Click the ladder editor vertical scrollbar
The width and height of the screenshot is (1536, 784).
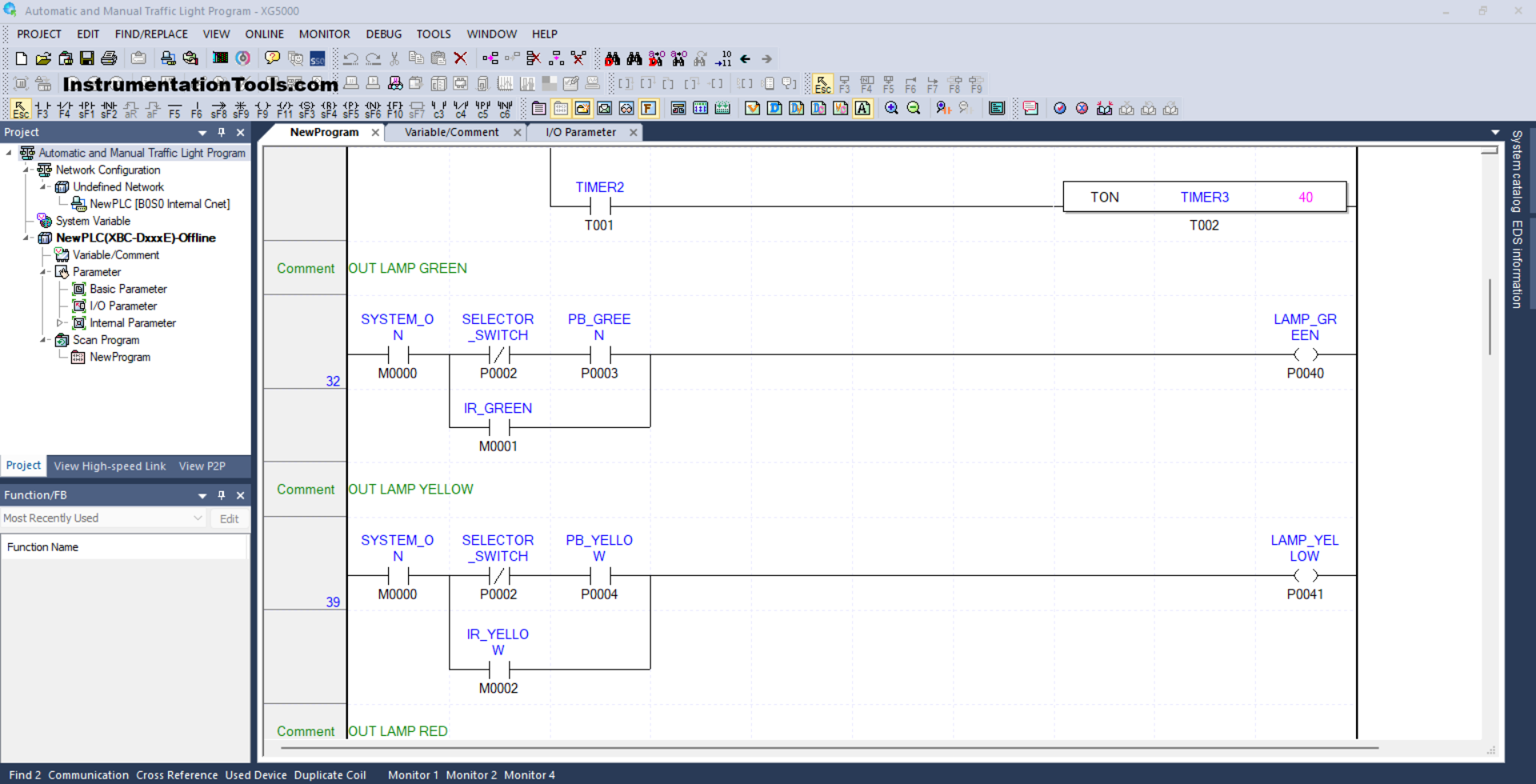[1490, 316]
